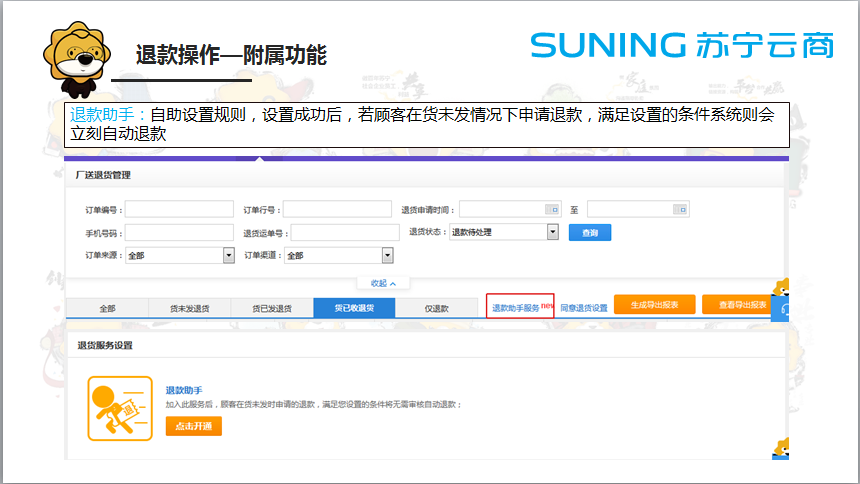Image resolution: width=860 pixels, height=484 pixels.
Task: Click the Suning lion mascot logo
Action: (77, 59)
